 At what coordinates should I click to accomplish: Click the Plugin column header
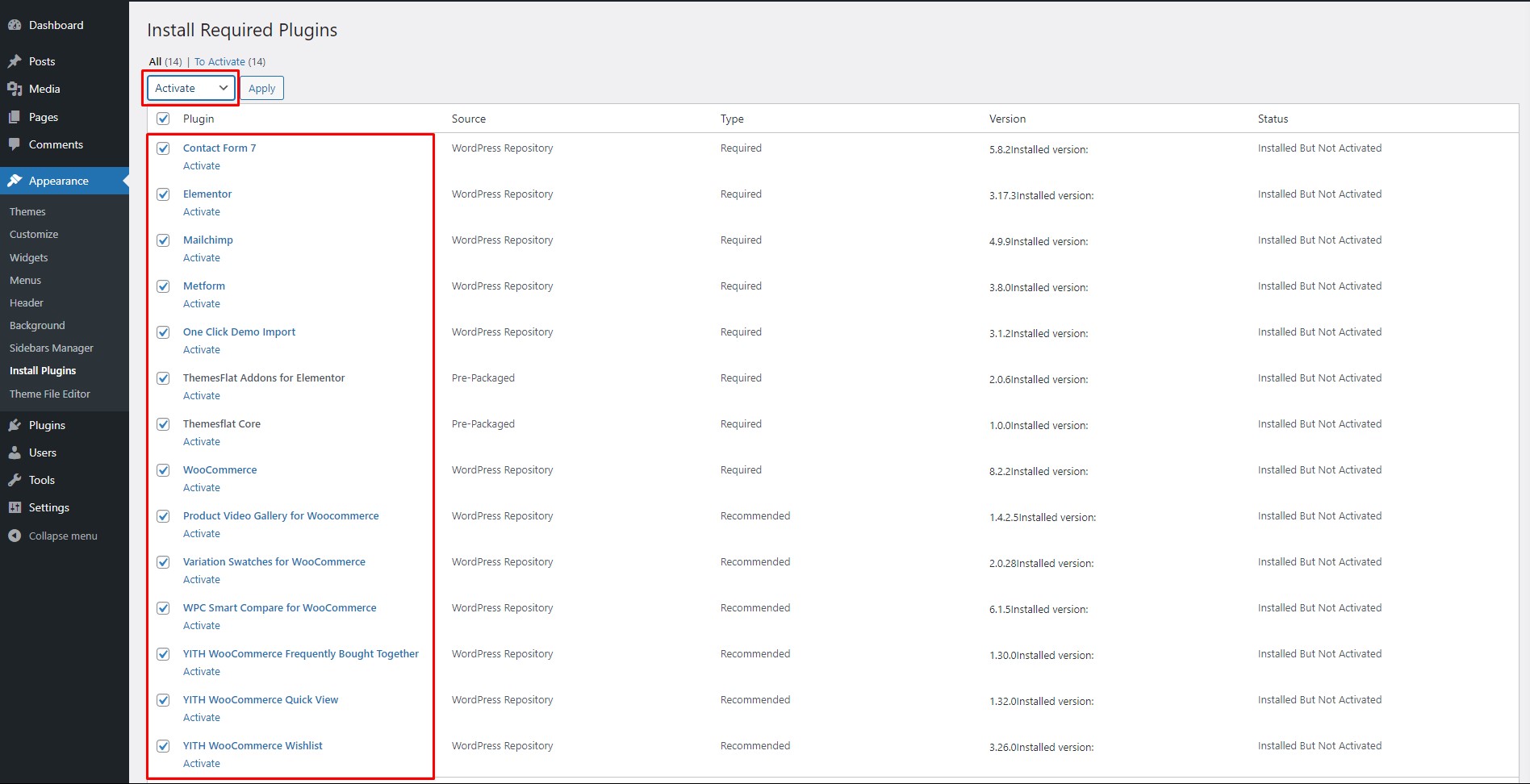[x=199, y=119]
